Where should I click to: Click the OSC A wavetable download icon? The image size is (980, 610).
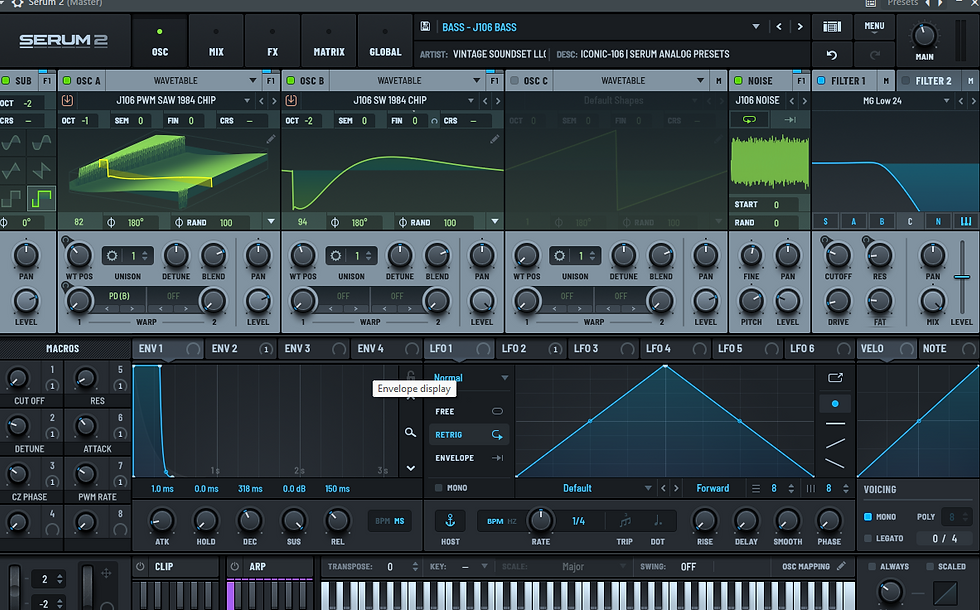click(x=67, y=100)
